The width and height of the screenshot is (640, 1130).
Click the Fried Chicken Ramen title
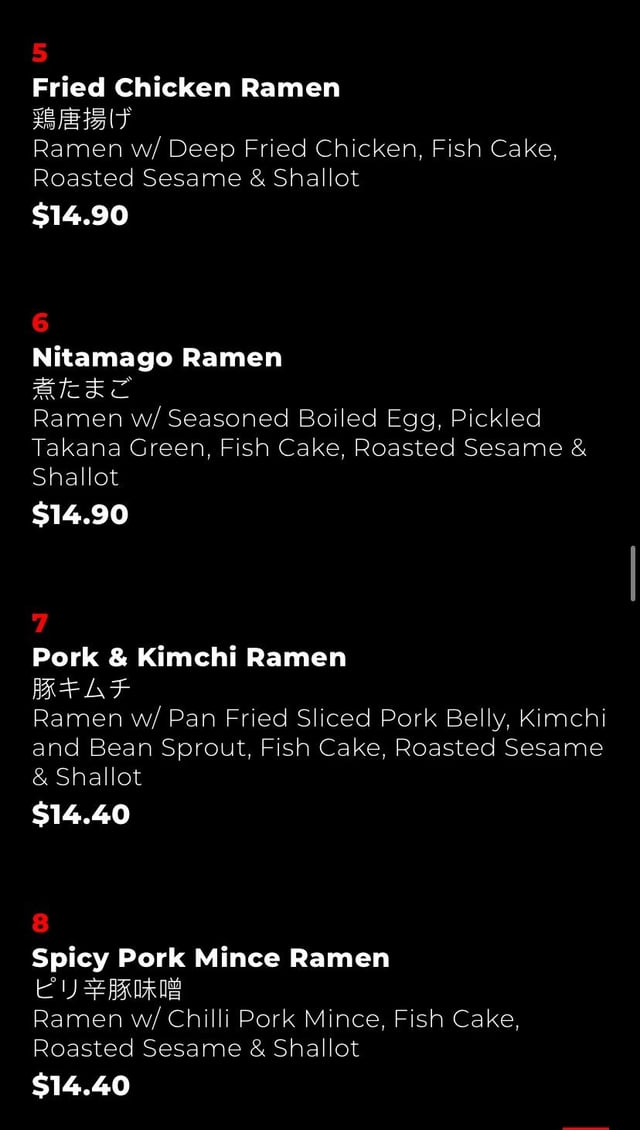(186, 87)
